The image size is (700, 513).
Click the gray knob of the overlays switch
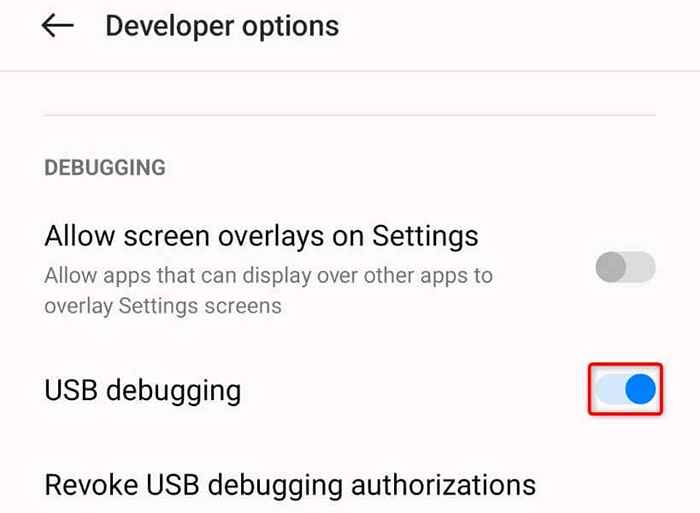[x=611, y=267]
